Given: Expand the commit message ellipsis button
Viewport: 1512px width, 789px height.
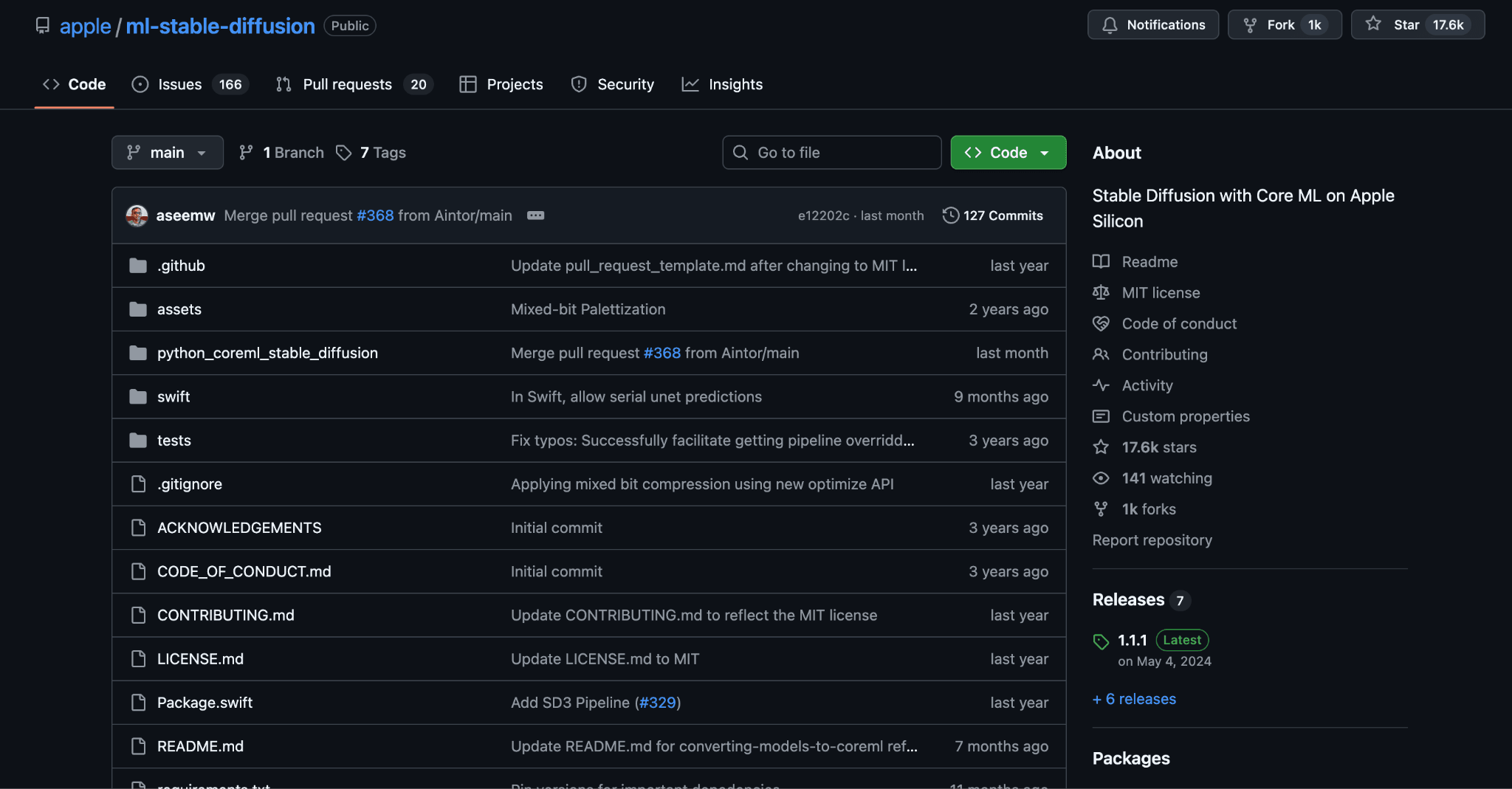Looking at the screenshot, I should tap(536, 216).
